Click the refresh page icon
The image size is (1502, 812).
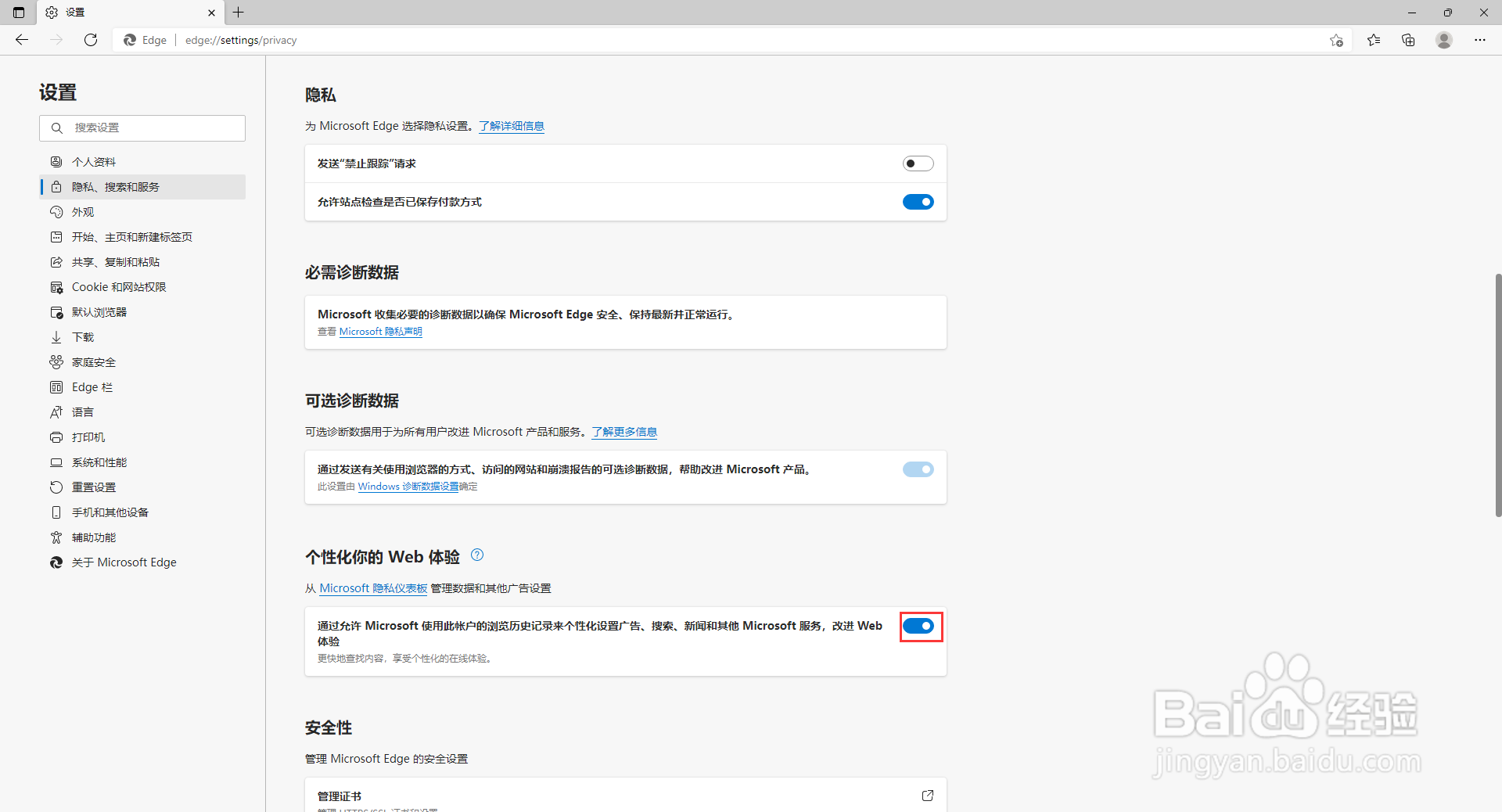tap(91, 40)
